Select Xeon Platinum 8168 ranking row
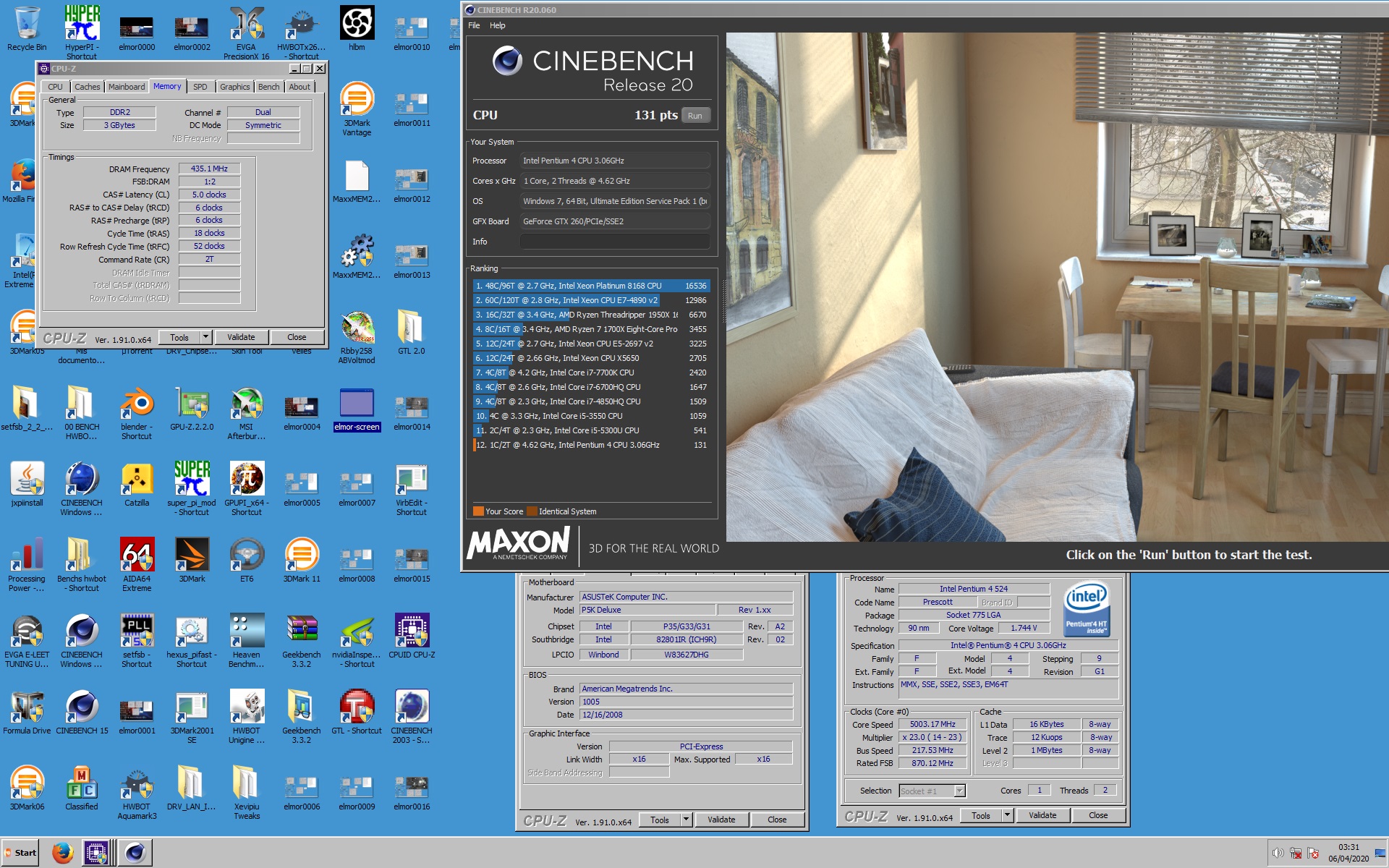Screen dimensions: 1389x868 tap(592, 286)
